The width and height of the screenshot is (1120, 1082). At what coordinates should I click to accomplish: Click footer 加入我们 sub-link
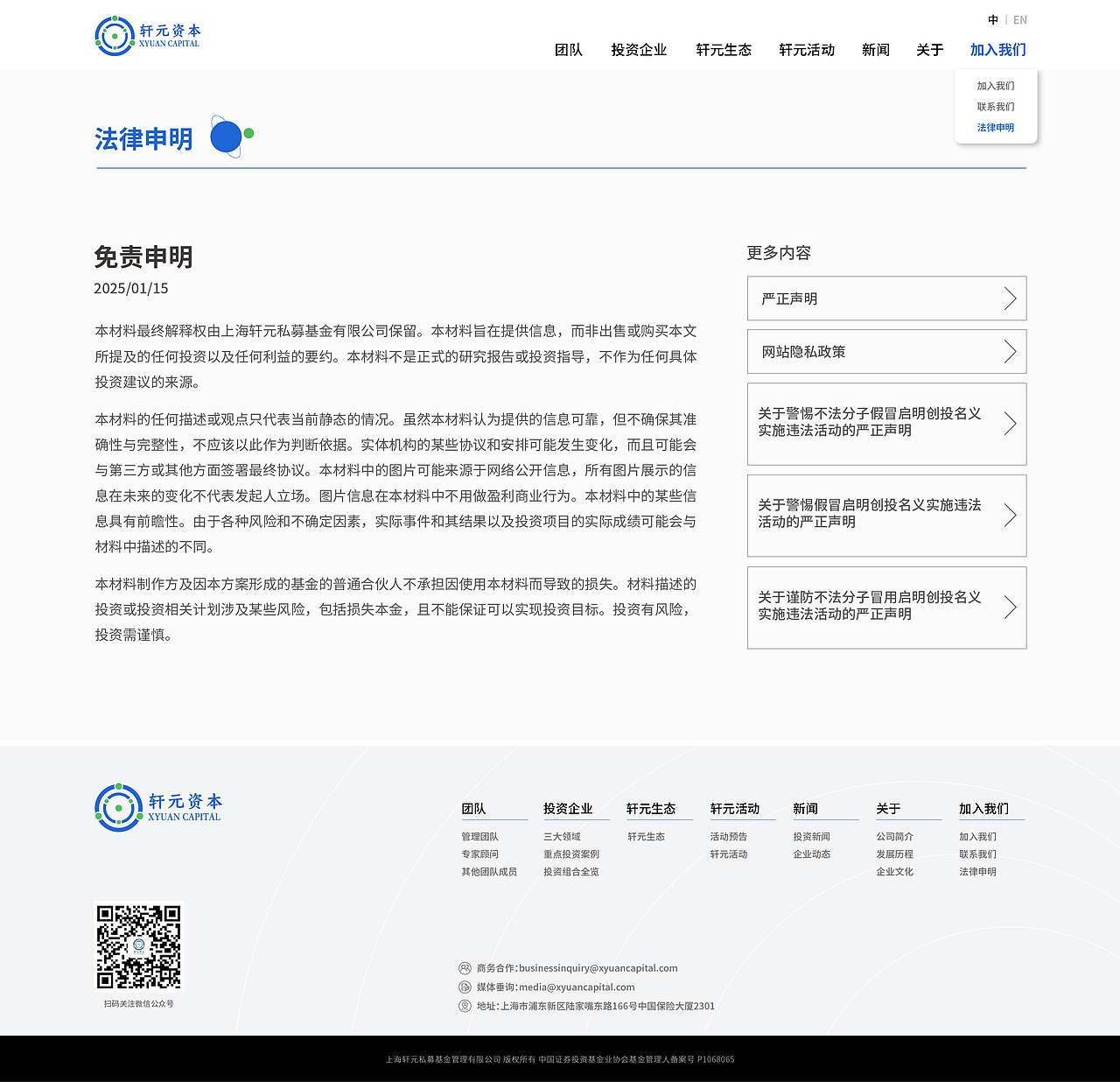click(x=977, y=837)
